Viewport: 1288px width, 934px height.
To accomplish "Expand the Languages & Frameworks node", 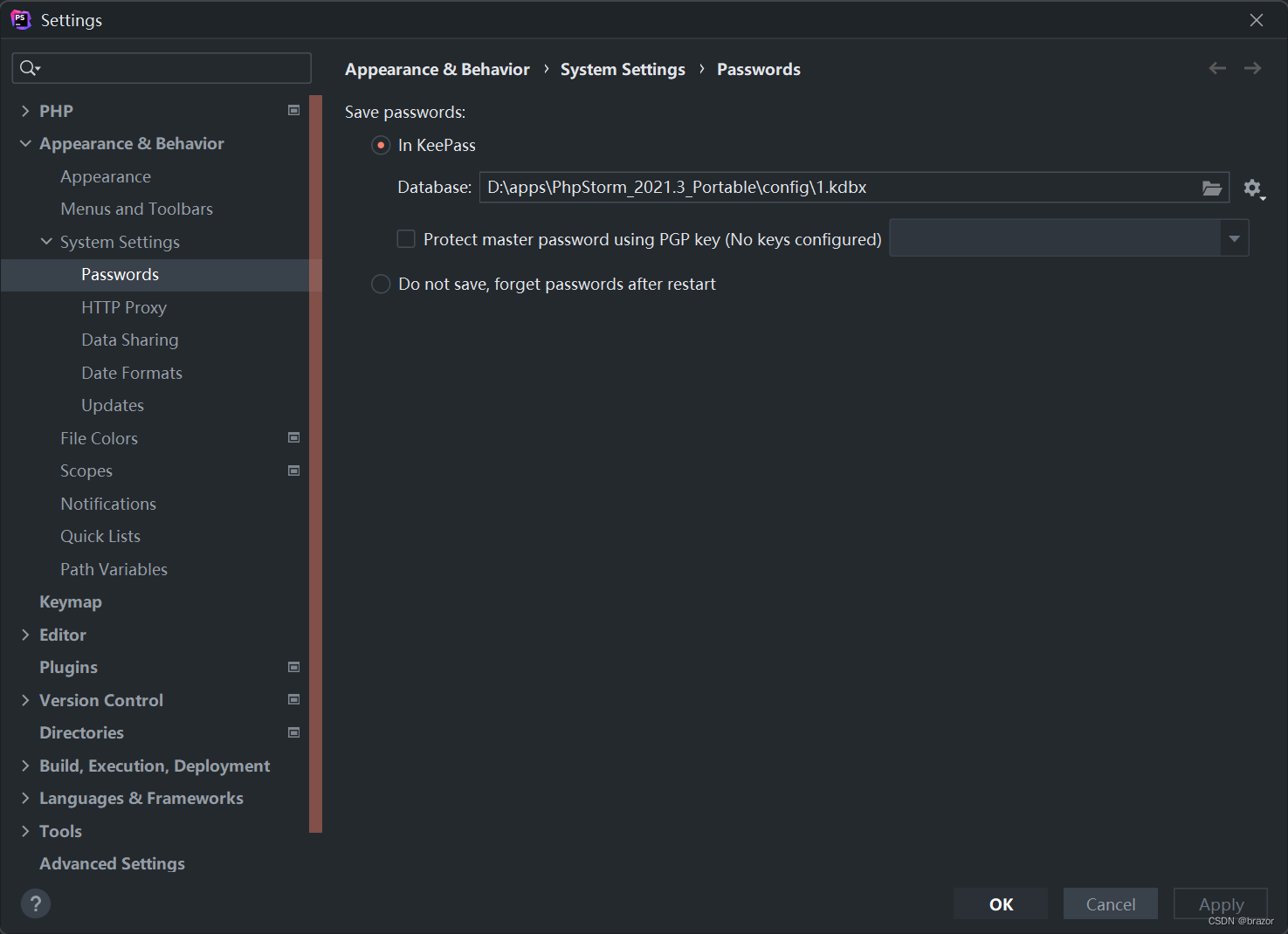I will (x=25, y=798).
